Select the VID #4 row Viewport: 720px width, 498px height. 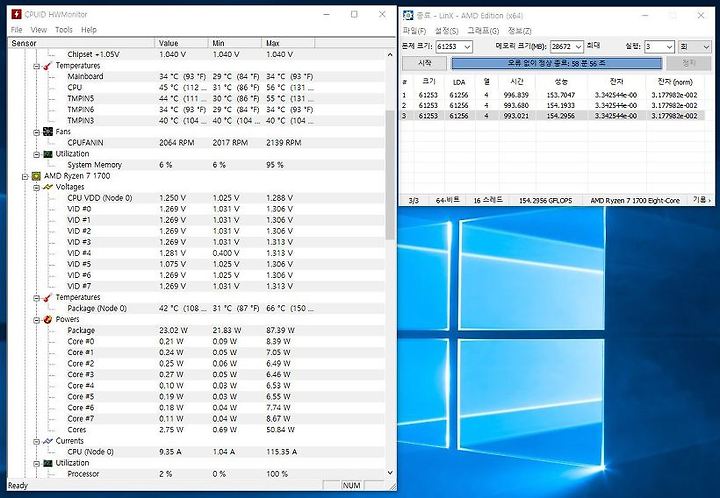click(x=197, y=253)
